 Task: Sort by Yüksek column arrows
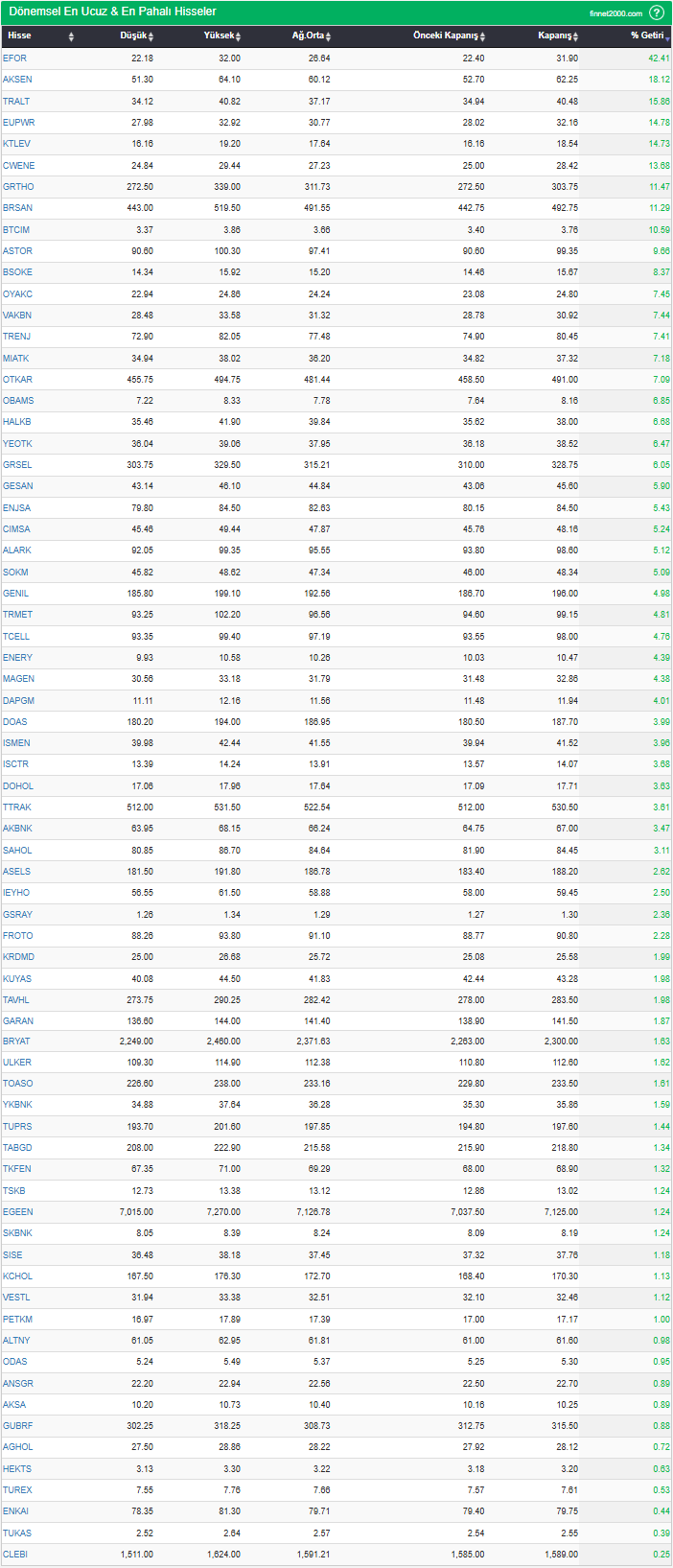238,36
